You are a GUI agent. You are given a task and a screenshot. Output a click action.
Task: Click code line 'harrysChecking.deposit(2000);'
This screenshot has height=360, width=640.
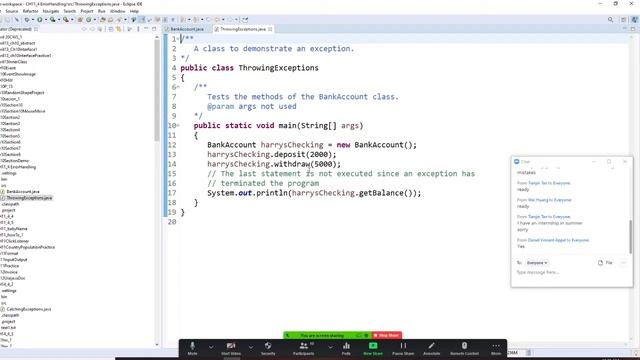point(271,154)
